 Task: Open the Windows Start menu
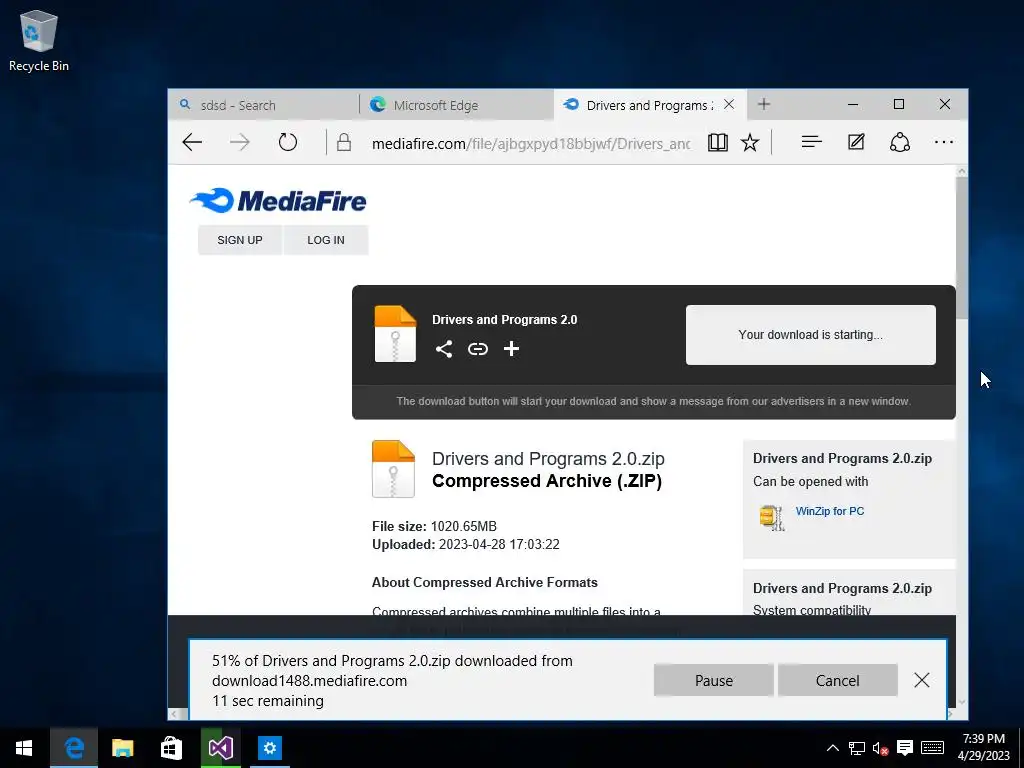(24, 748)
